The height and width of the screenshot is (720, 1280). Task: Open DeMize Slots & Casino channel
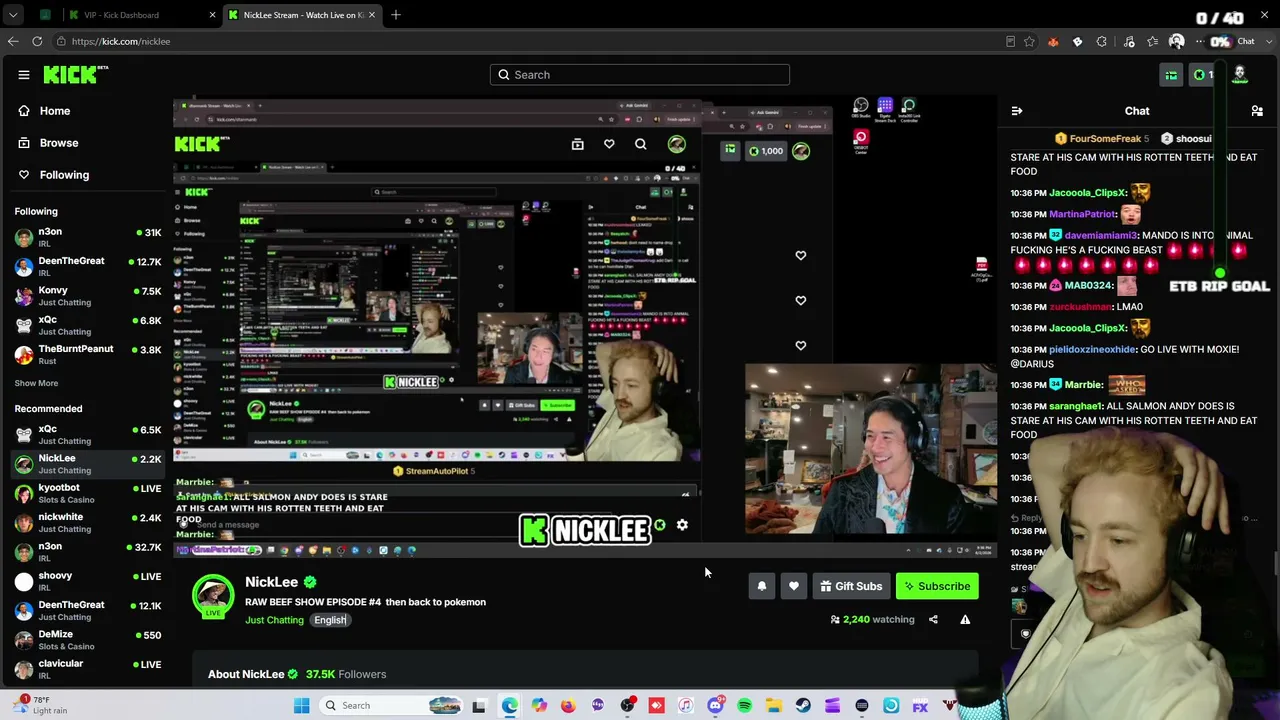click(88, 639)
